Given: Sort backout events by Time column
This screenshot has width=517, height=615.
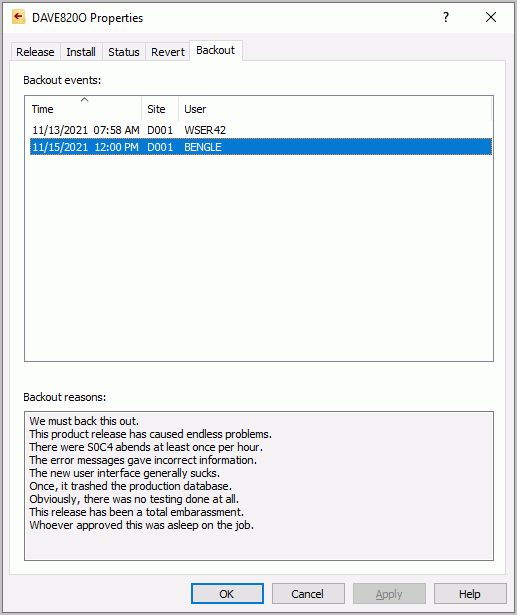Looking at the screenshot, I should click(84, 109).
